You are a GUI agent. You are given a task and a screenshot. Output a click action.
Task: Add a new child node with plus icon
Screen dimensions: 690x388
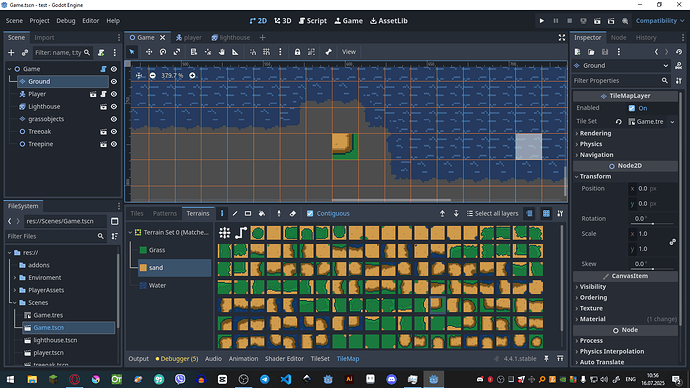point(11,52)
